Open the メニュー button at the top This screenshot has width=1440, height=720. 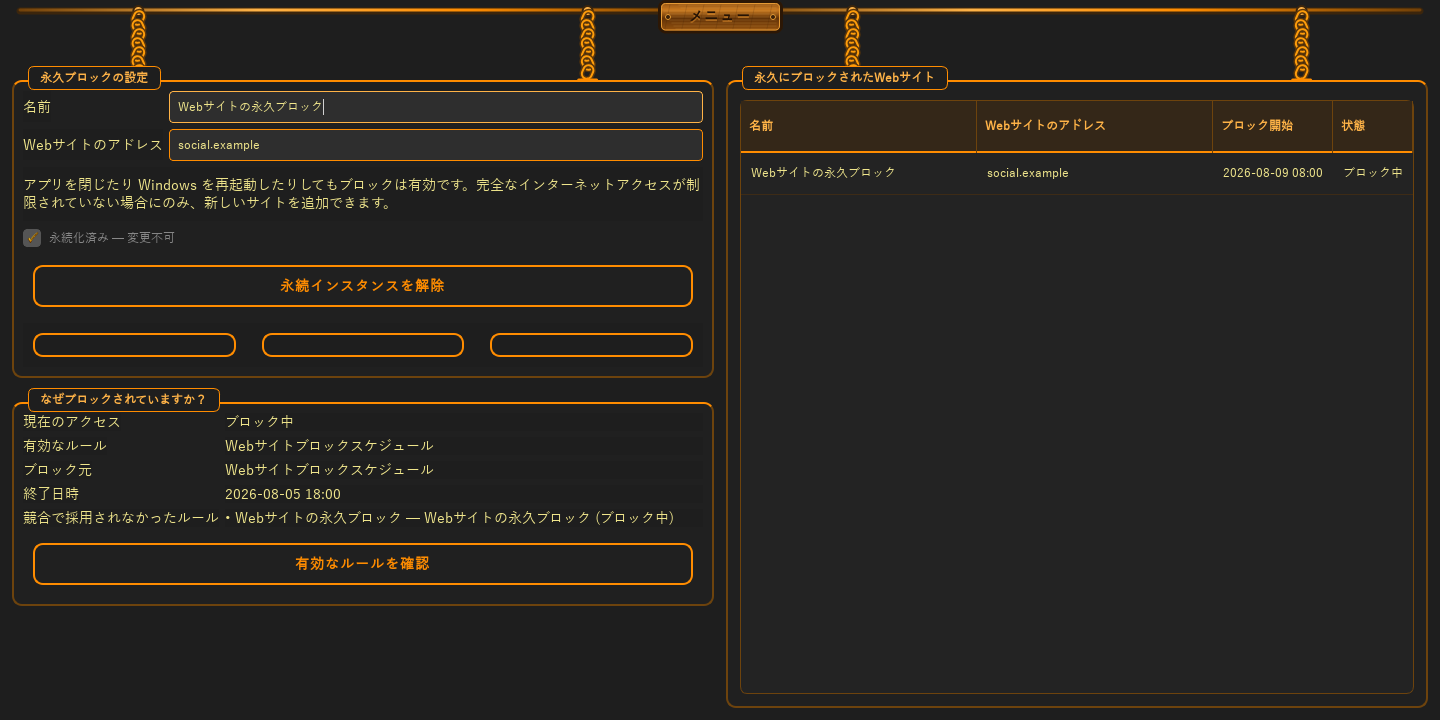pos(720,16)
